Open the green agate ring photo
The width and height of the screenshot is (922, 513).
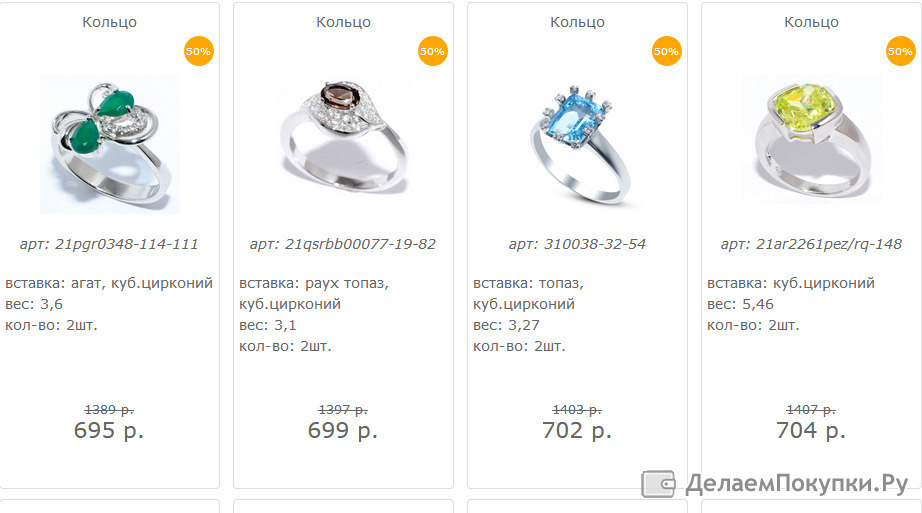[x=110, y=144]
